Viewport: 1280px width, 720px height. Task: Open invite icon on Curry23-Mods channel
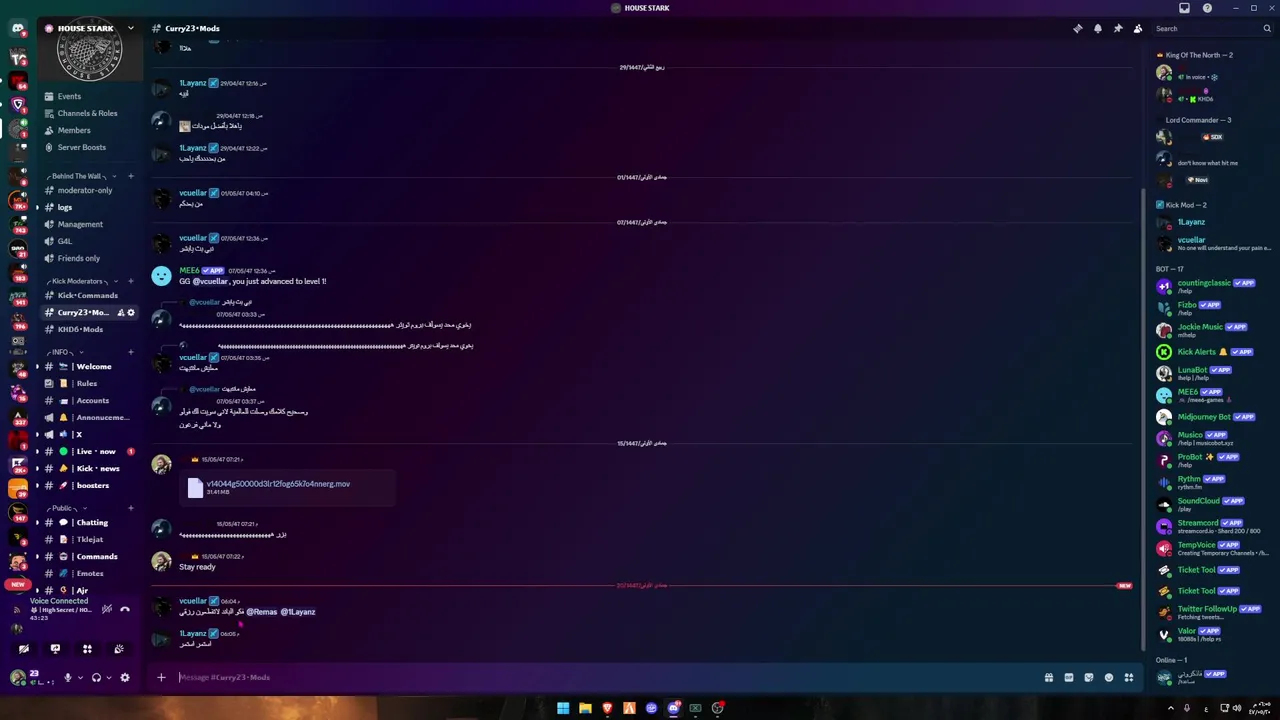[x=121, y=313]
